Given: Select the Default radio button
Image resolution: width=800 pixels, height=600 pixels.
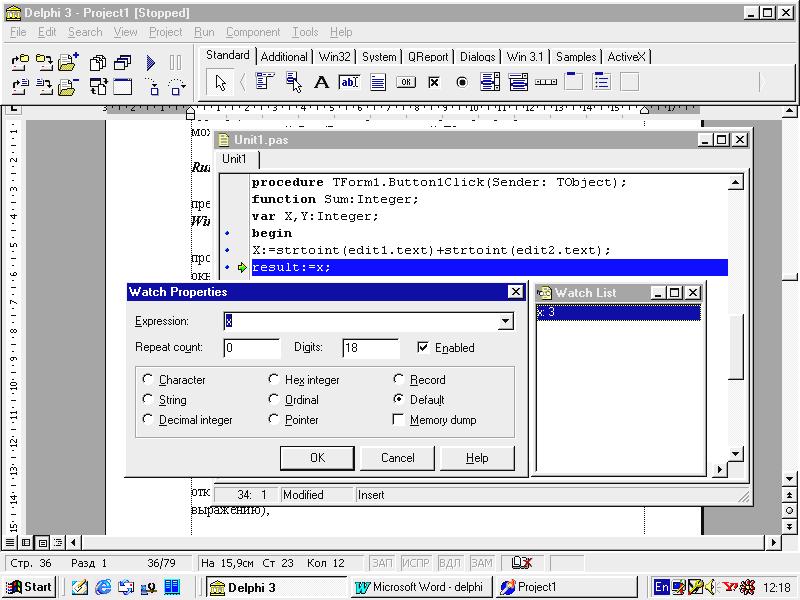Looking at the screenshot, I should click(398, 399).
